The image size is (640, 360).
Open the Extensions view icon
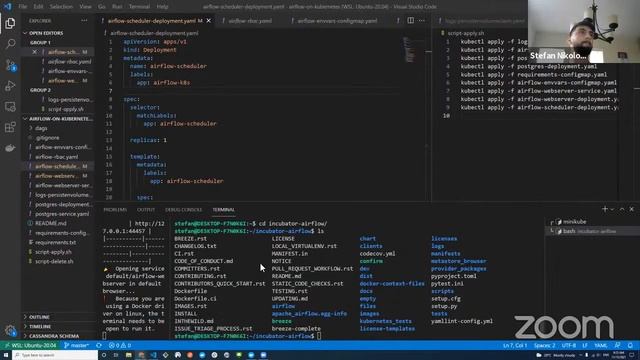[x=10, y=127]
